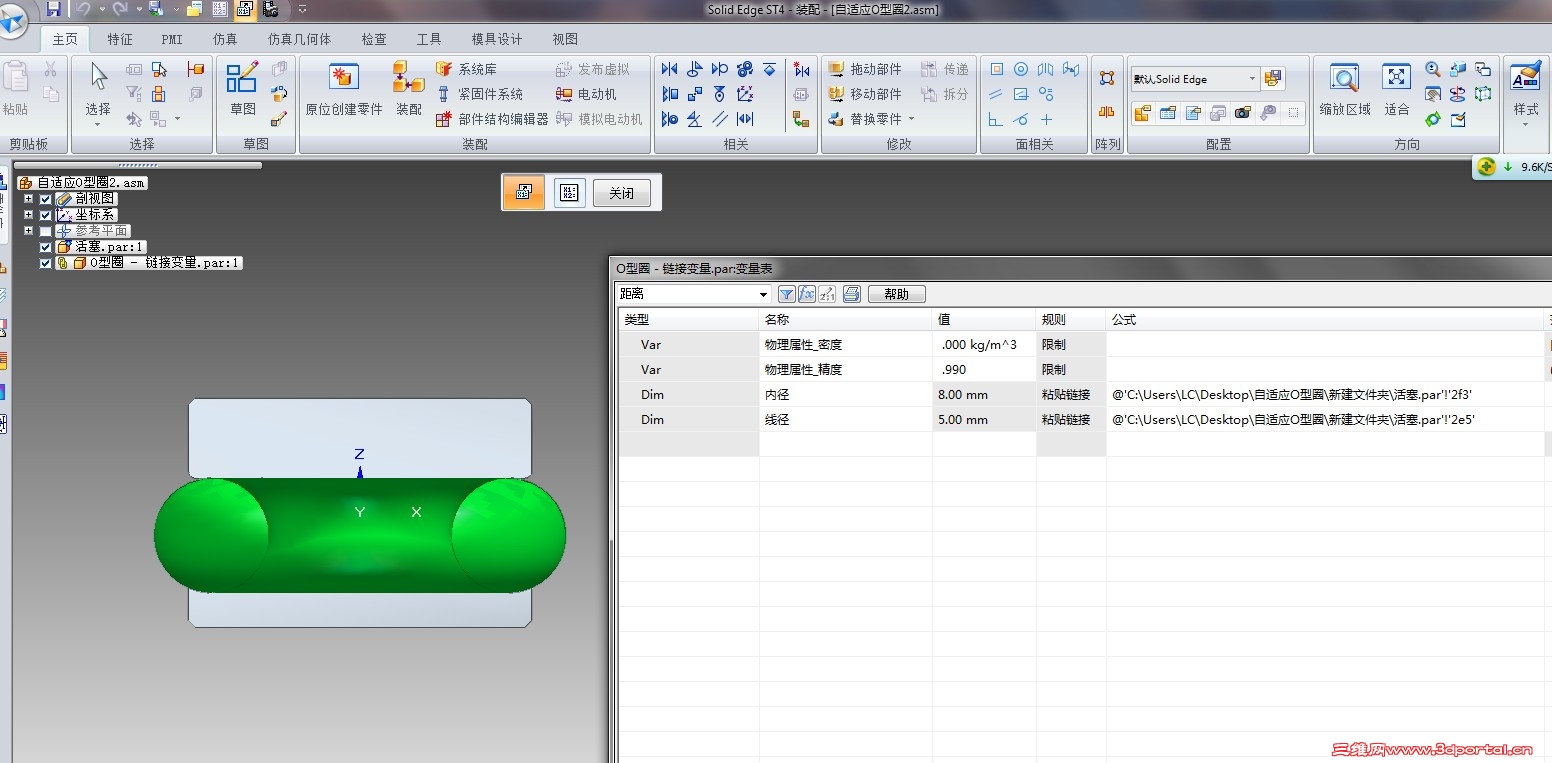This screenshot has width=1552, height=763.
Task: Click the Save icon in quick access toolbar
Action: [x=53, y=9]
